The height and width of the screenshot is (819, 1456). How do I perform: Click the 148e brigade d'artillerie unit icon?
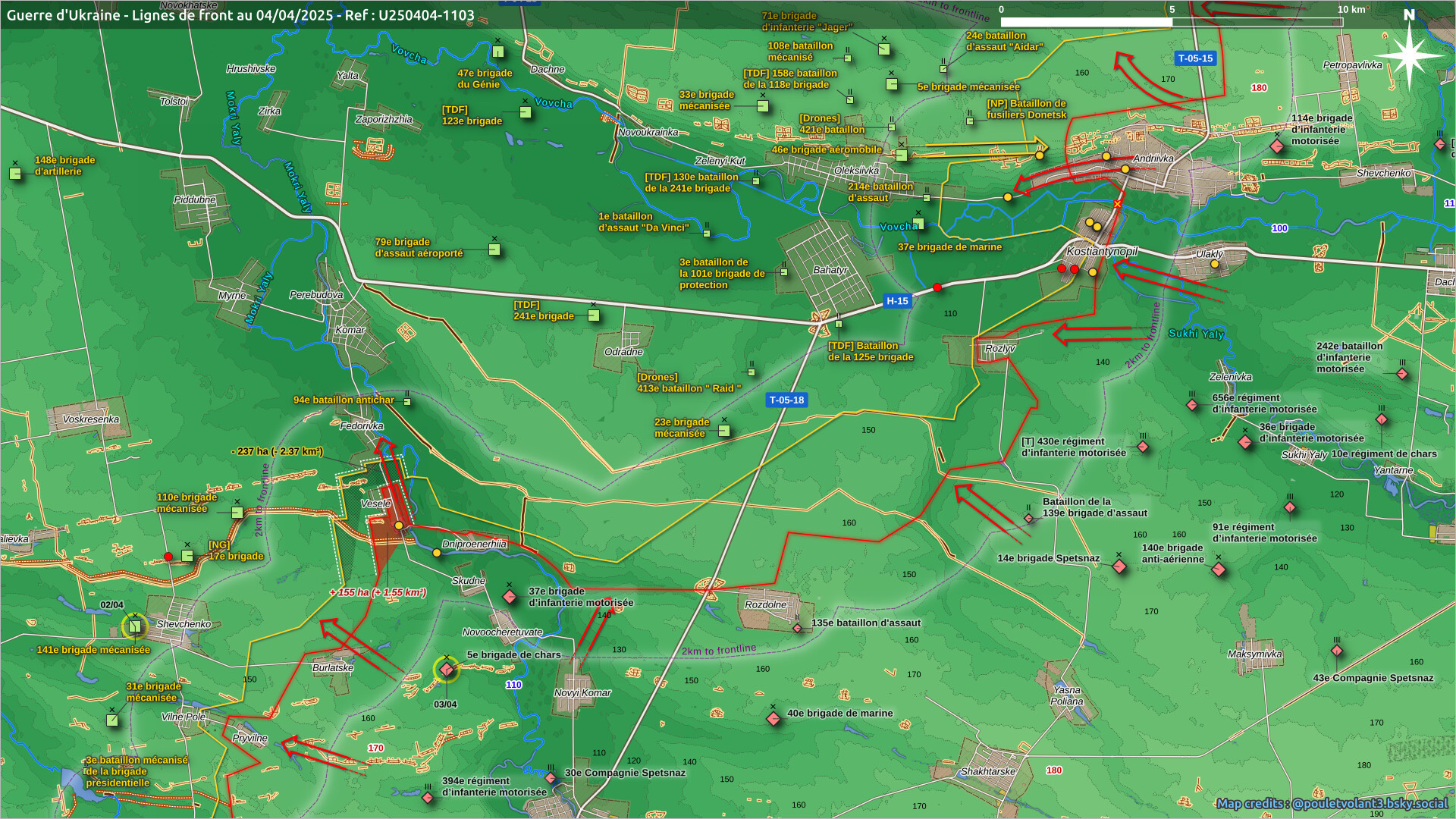point(15,174)
